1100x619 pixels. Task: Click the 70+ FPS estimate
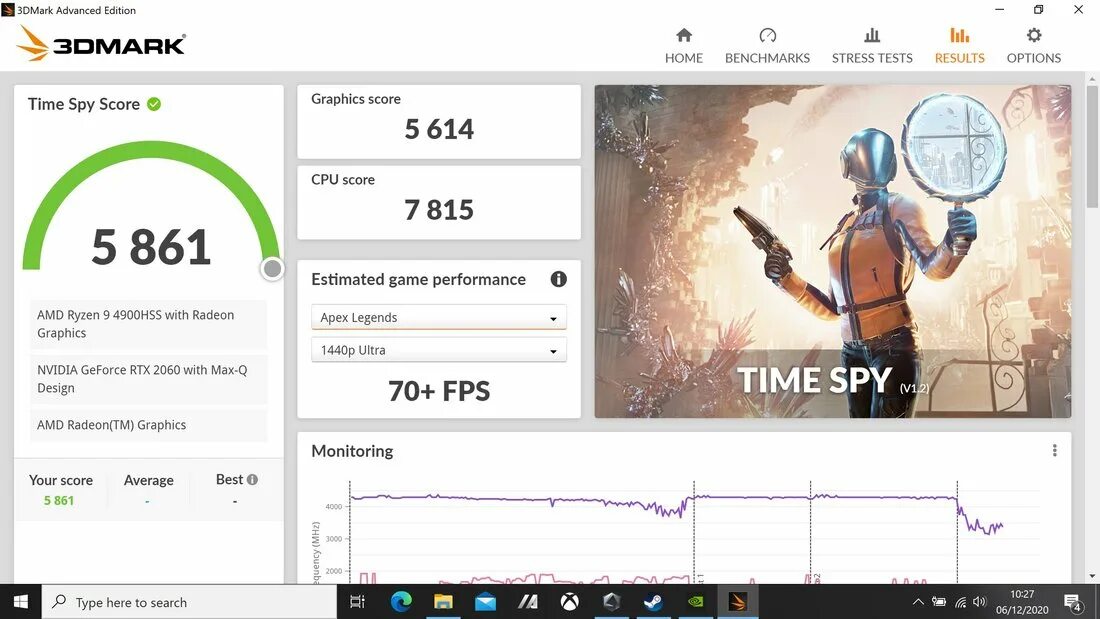pos(439,391)
